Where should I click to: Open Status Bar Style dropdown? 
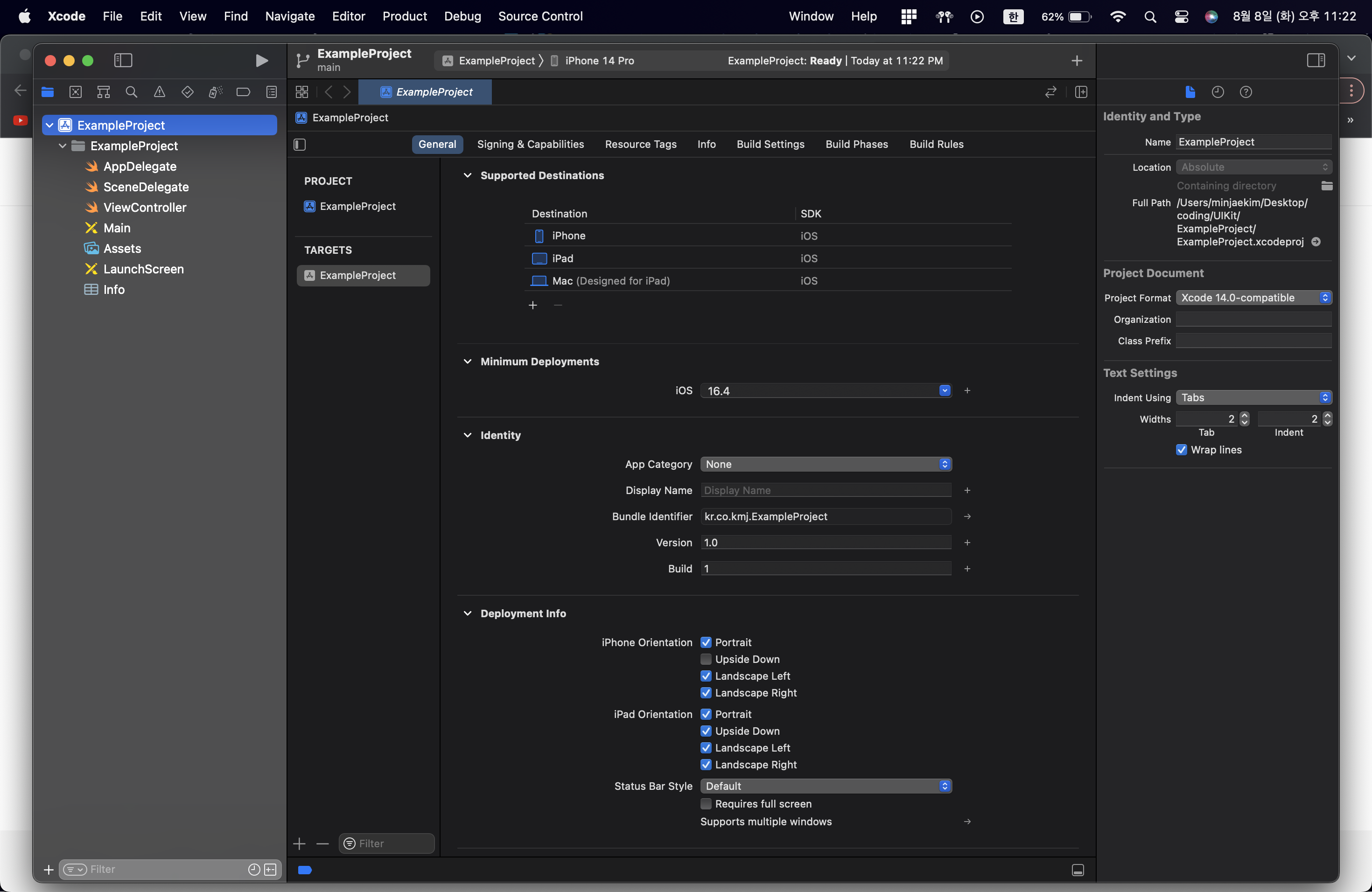[x=826, y=785]
